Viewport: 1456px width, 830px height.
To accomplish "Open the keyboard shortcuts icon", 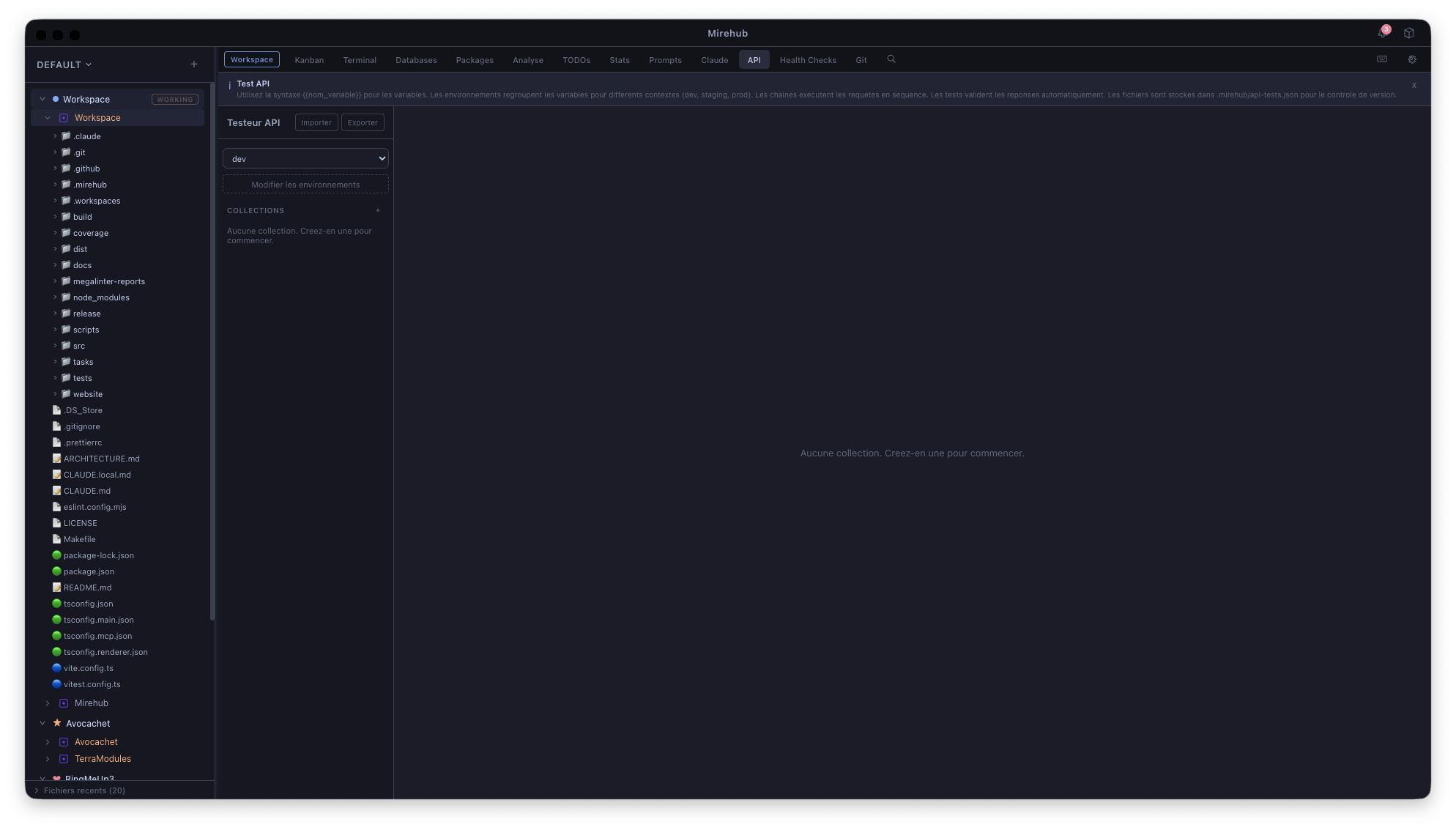I will pyautogui.click(x=1382, y=59).
